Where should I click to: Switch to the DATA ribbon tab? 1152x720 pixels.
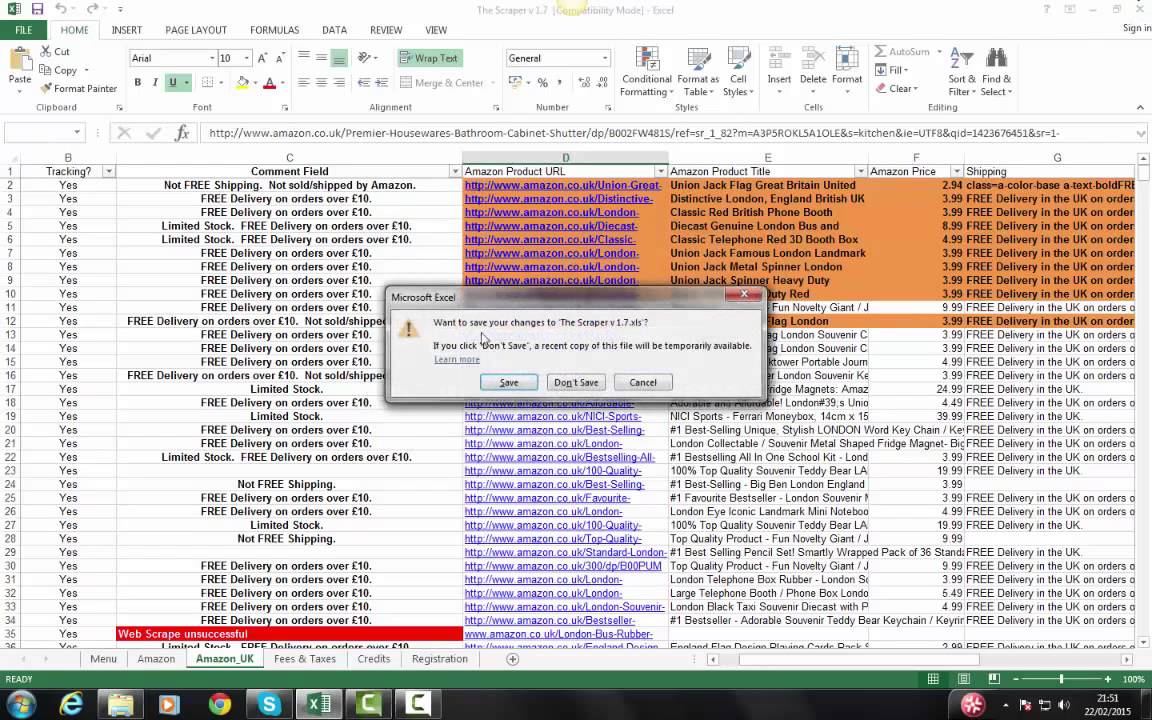(334, 30)
